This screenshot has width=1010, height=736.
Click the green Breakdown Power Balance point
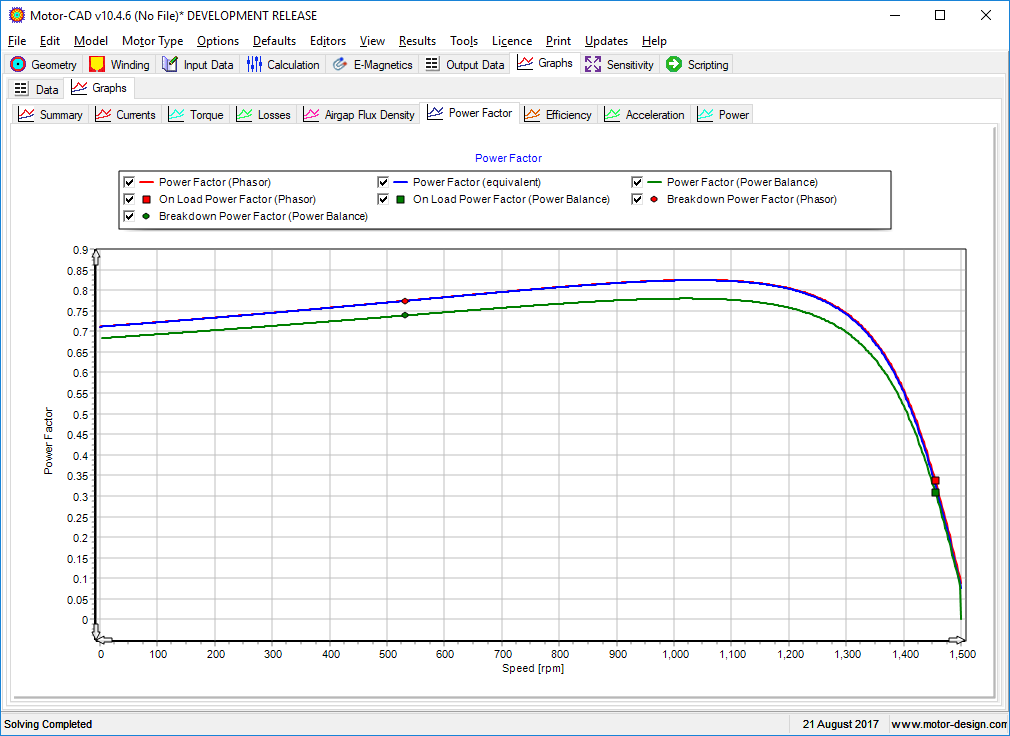coord(405,315)
